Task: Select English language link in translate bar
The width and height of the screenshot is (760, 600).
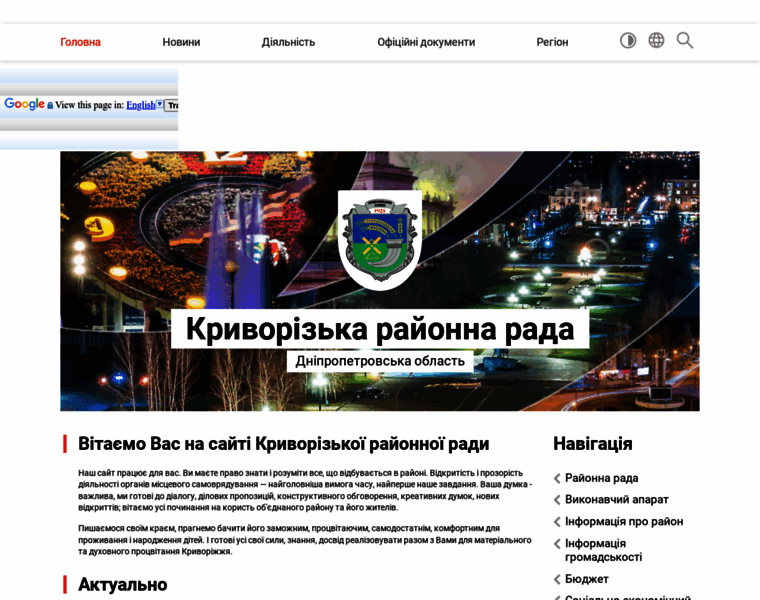Action: [140, 105]
